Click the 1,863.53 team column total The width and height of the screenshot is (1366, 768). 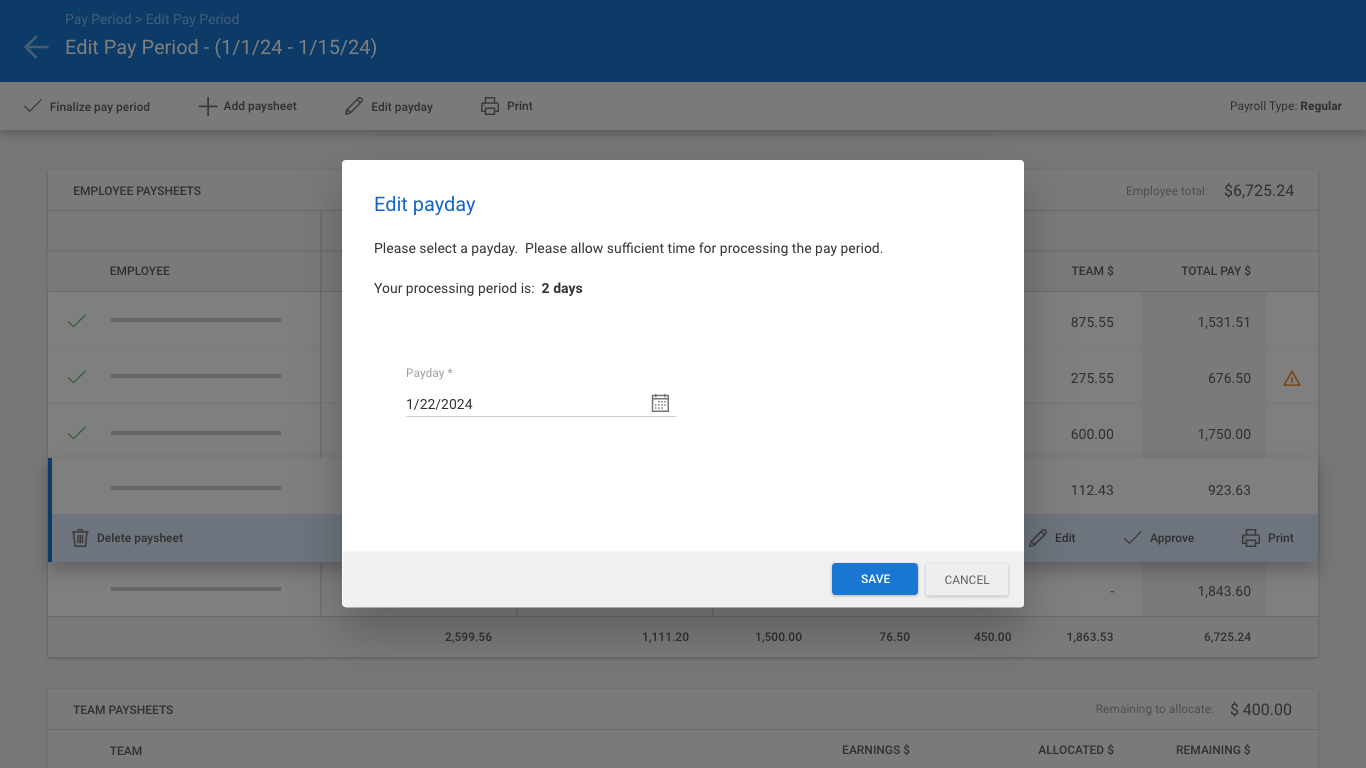pos(1090,637)
